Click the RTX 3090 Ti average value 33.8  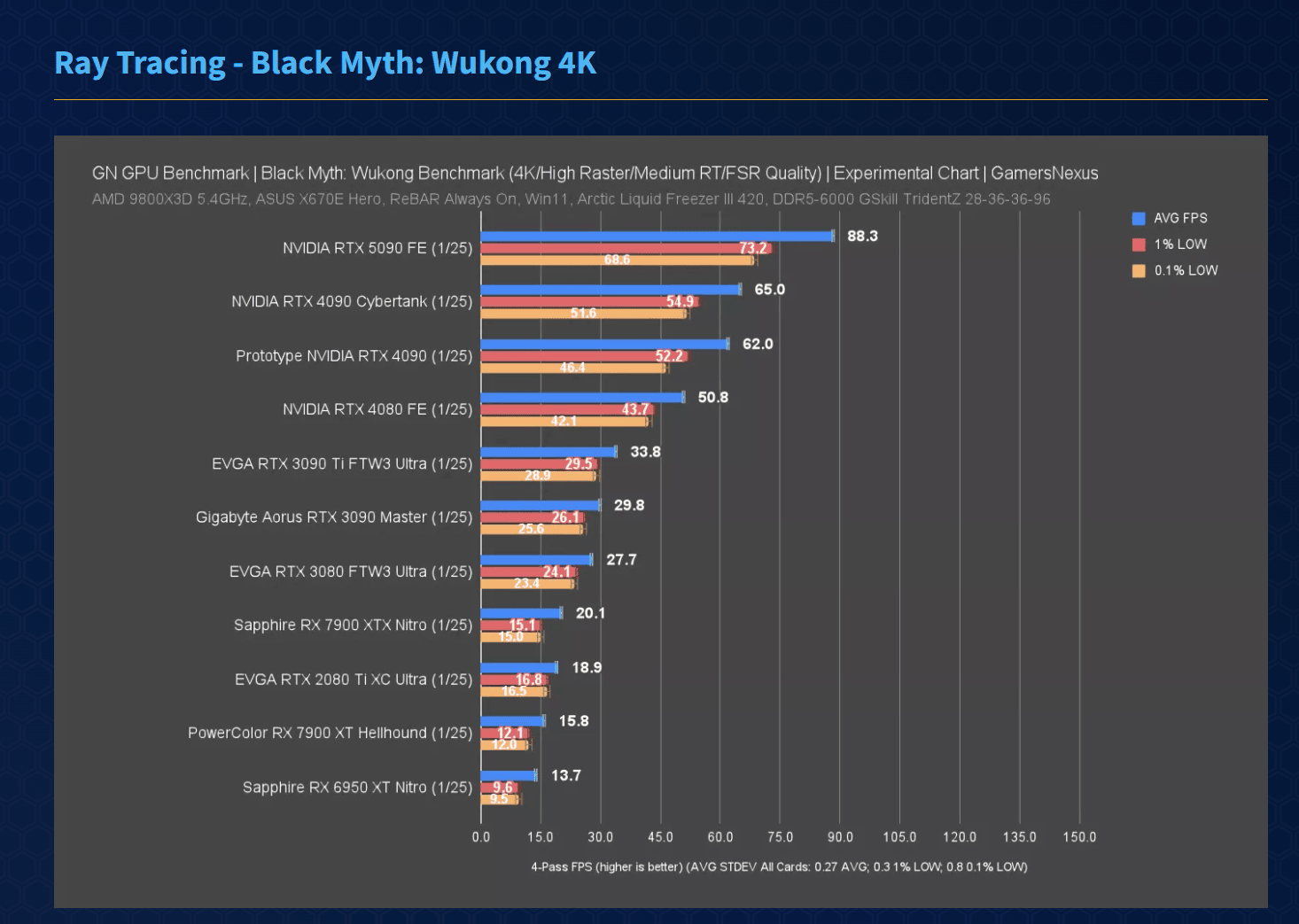(x=645, y=452)
